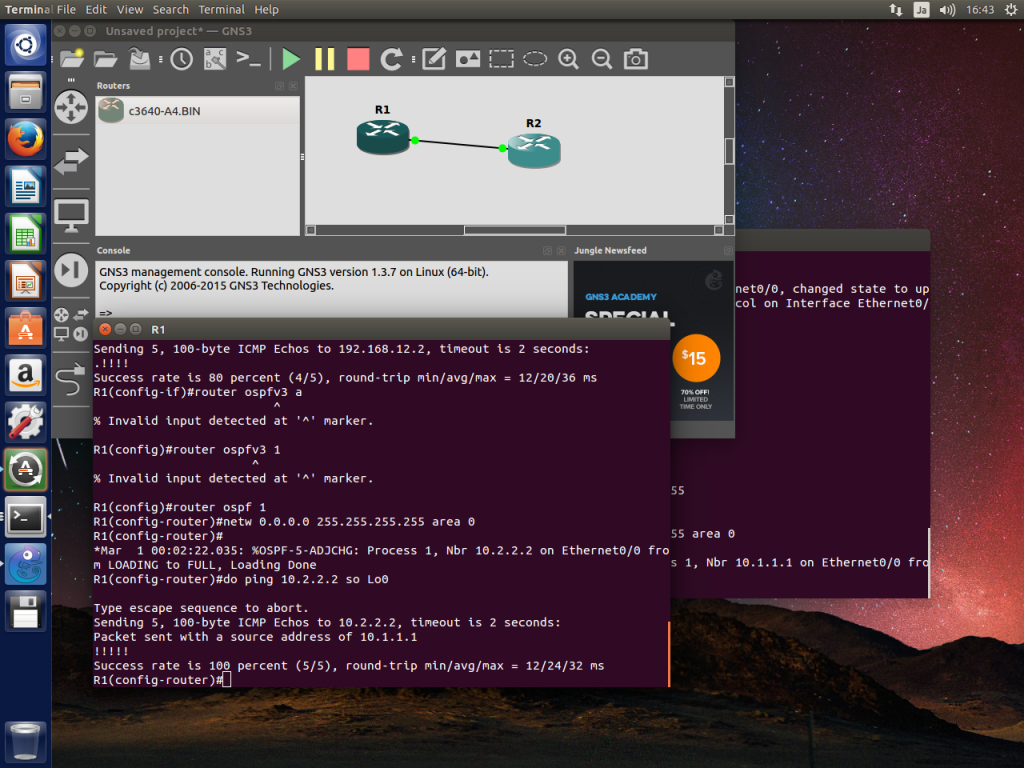Screen dimensions: 1024x768
Task: Click the Add a link cable icon
Action: [x=71, y=380]
